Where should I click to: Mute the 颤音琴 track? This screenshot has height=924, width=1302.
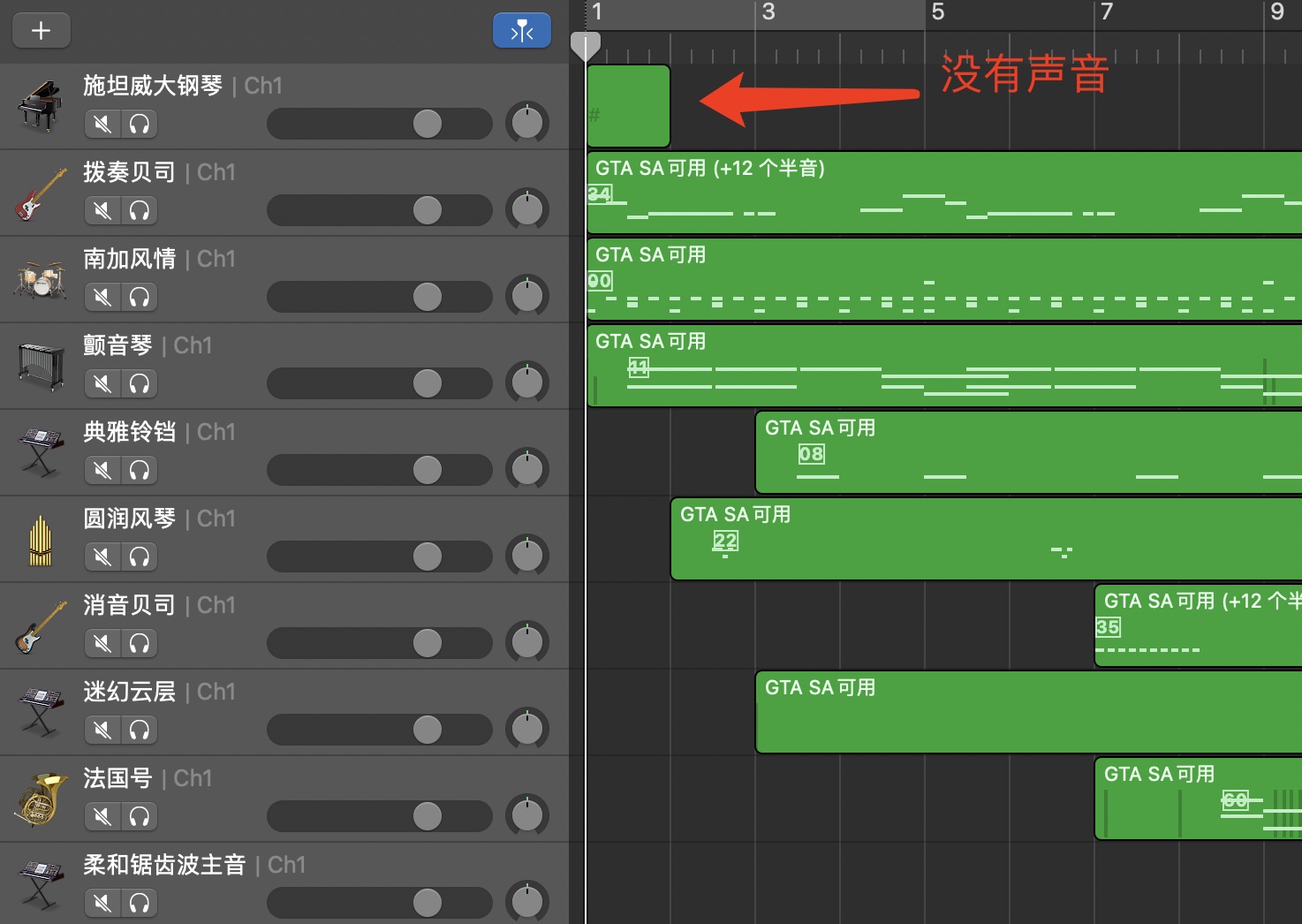point(102,383)
